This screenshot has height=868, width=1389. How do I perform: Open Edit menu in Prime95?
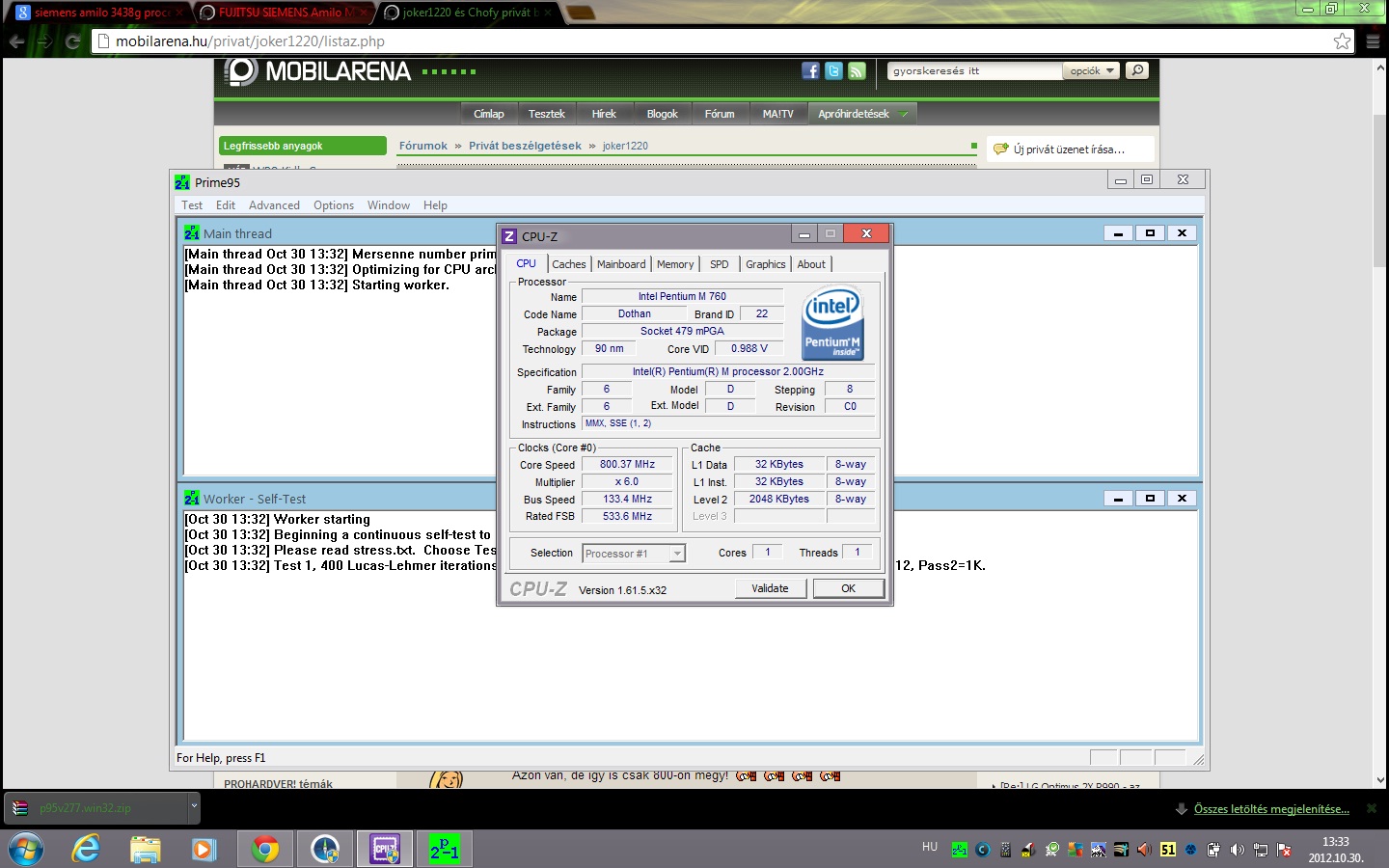tap(226, 205)
